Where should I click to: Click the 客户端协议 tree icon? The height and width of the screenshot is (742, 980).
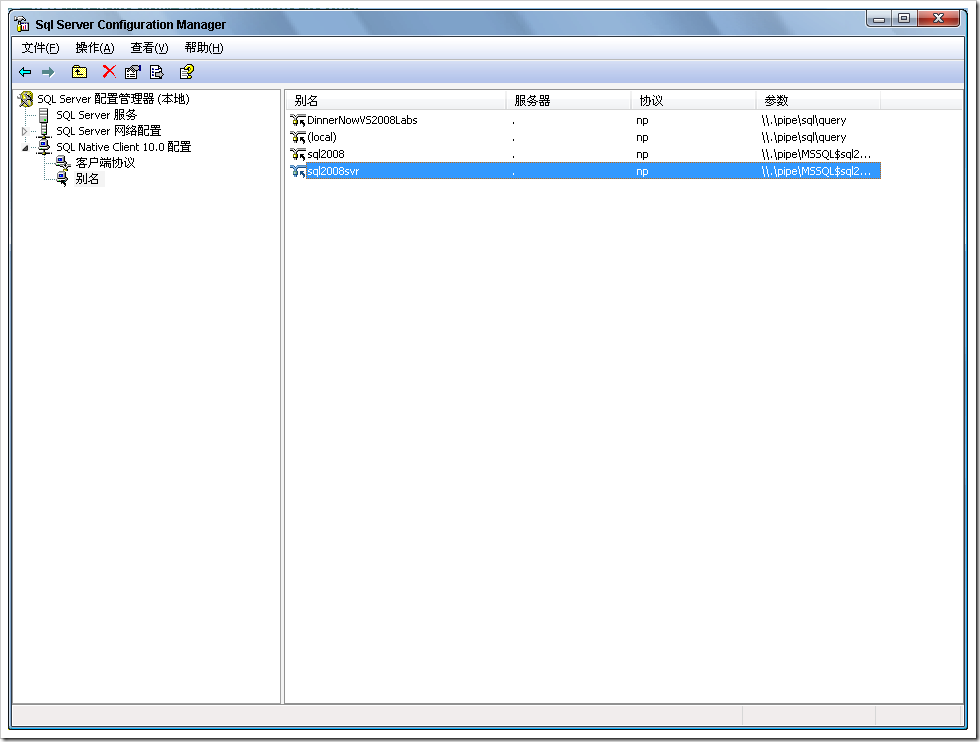pyautogui.click(x=62, y=163)
